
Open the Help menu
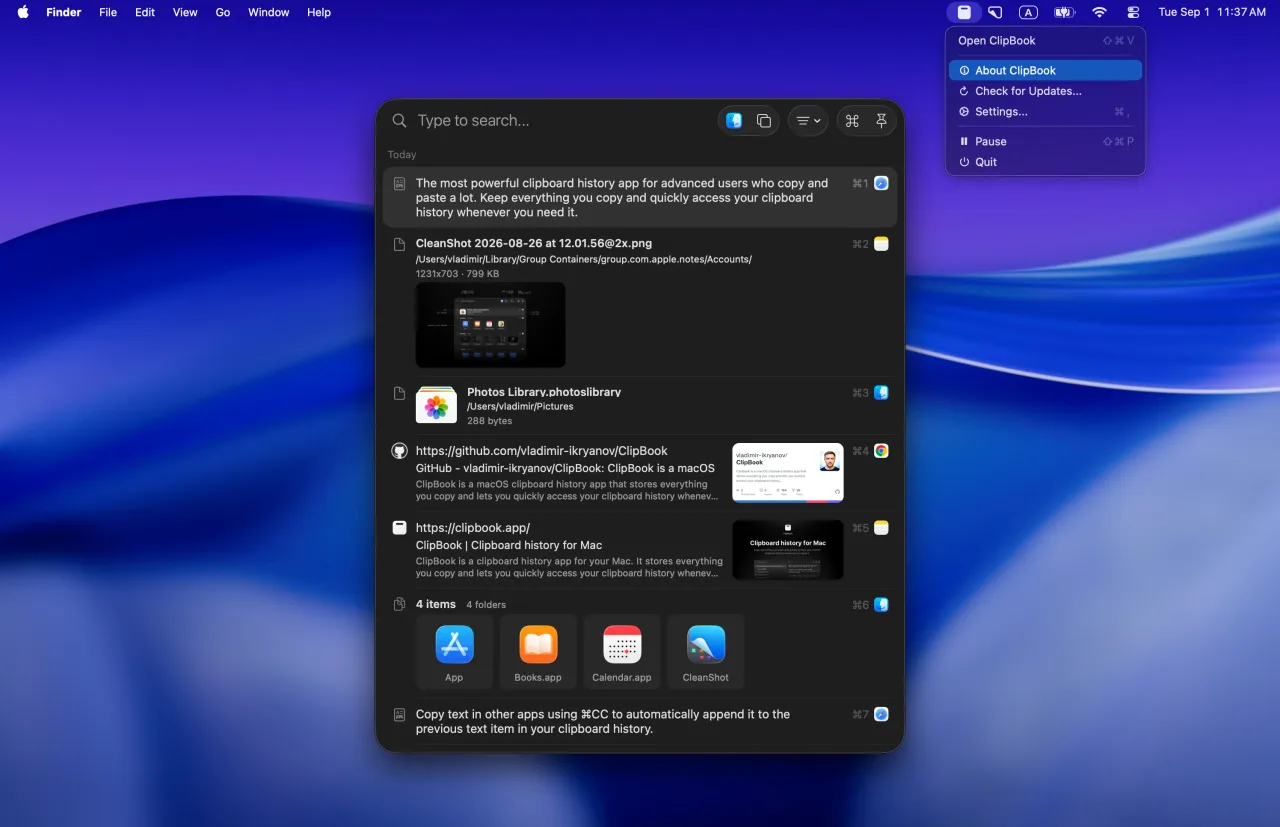319,12
